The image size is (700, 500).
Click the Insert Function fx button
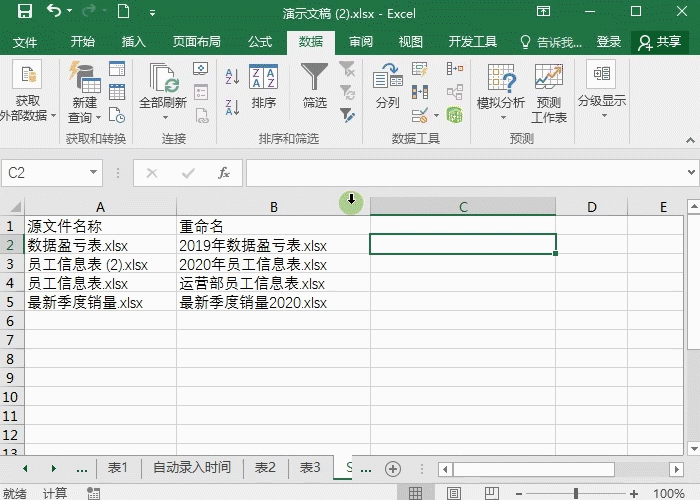[224, 173]
